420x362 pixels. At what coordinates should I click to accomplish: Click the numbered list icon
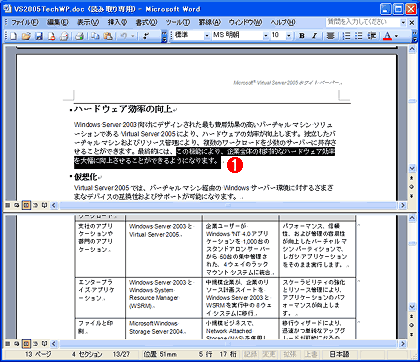coord(347,36)
